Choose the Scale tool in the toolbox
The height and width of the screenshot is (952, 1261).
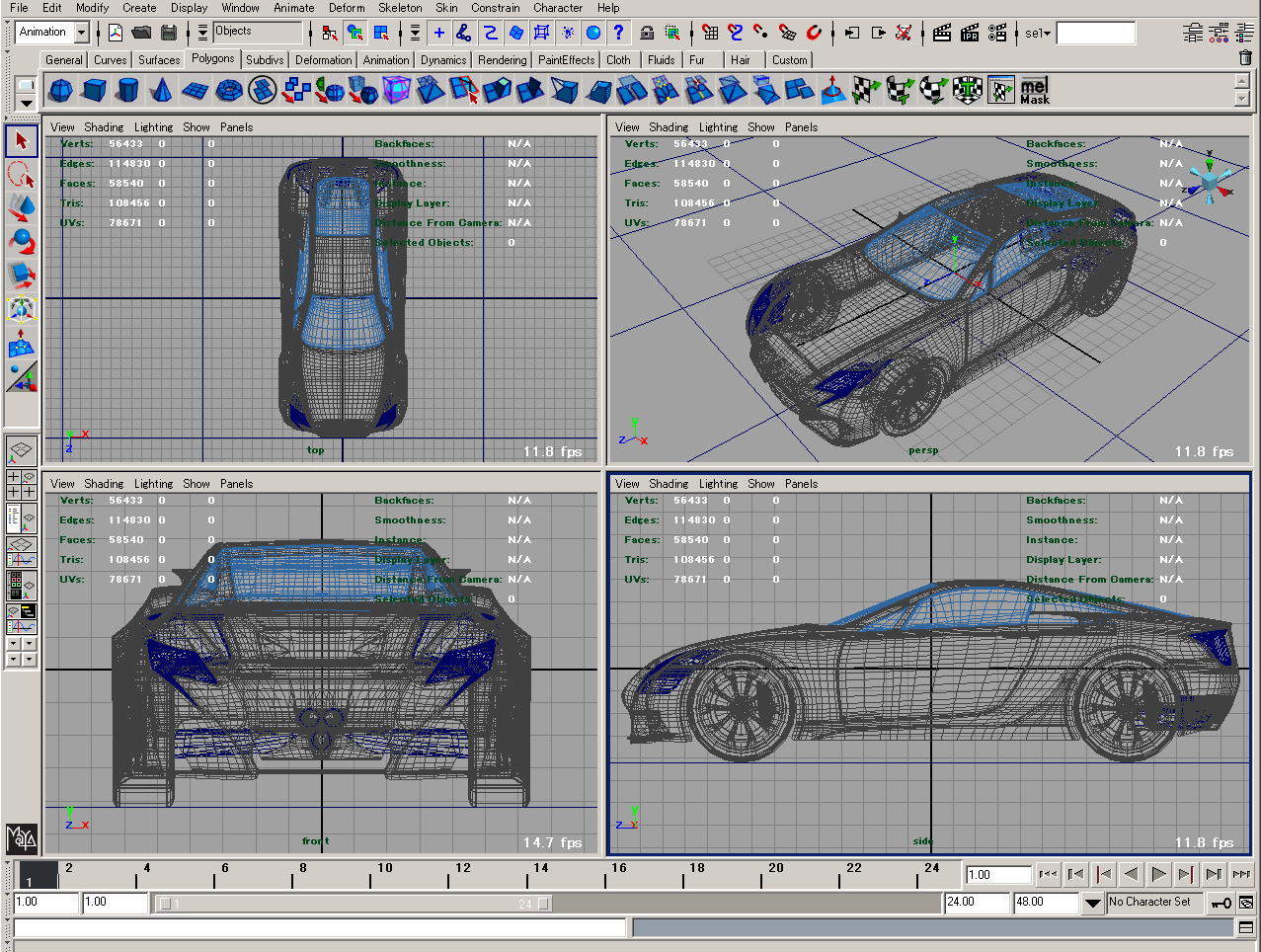click(x=22, y=276)
